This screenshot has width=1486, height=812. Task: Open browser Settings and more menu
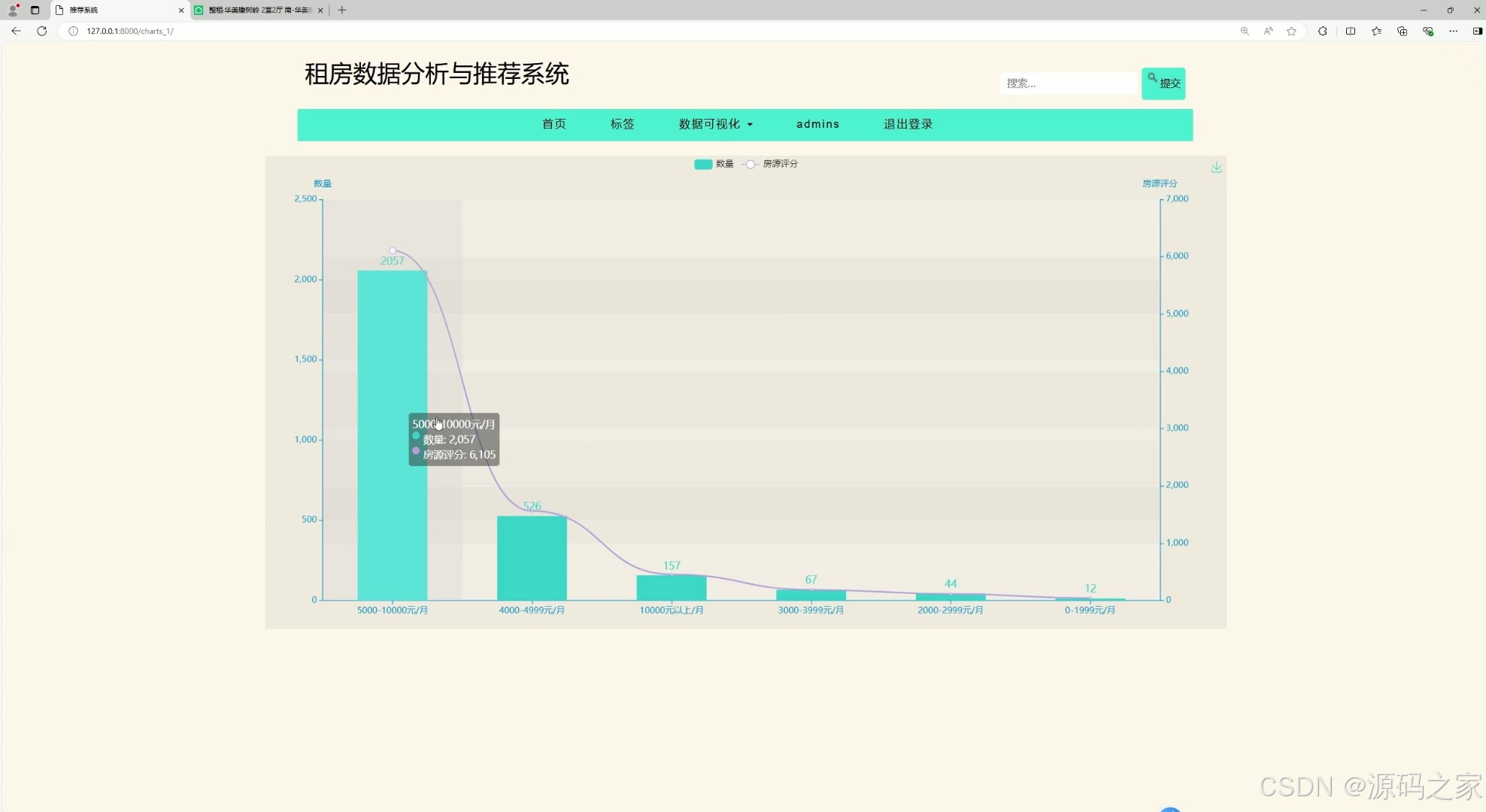[x=1453, y=31]
